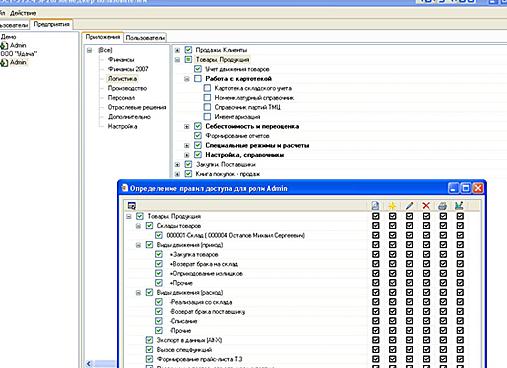Screen dimensions: 507x368
Task: Click the left arrow of the bottom horizontal scrollbar
Action: point(89,364)
